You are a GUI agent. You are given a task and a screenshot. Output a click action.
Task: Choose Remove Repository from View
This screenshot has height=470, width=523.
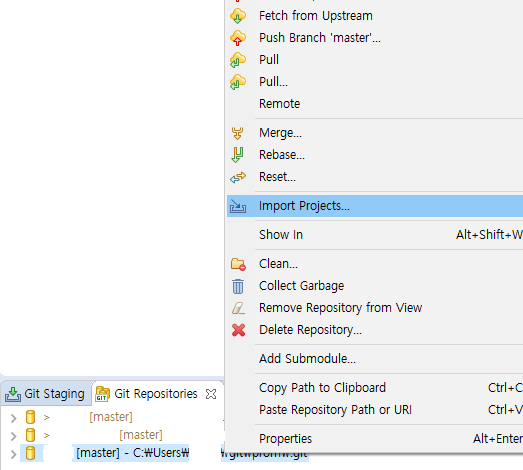[x=375, y=308]
